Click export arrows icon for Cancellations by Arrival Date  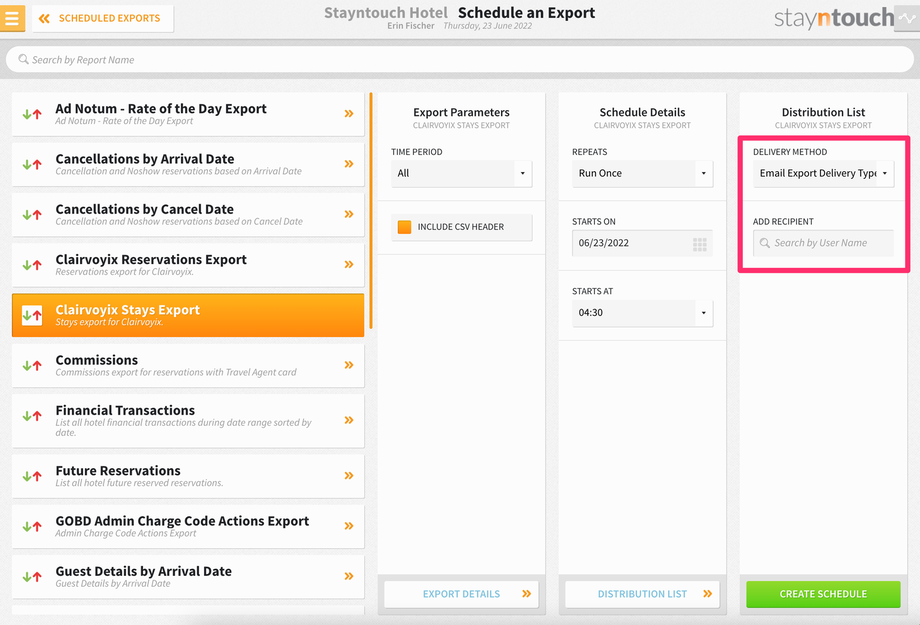(x=32, y=164)
